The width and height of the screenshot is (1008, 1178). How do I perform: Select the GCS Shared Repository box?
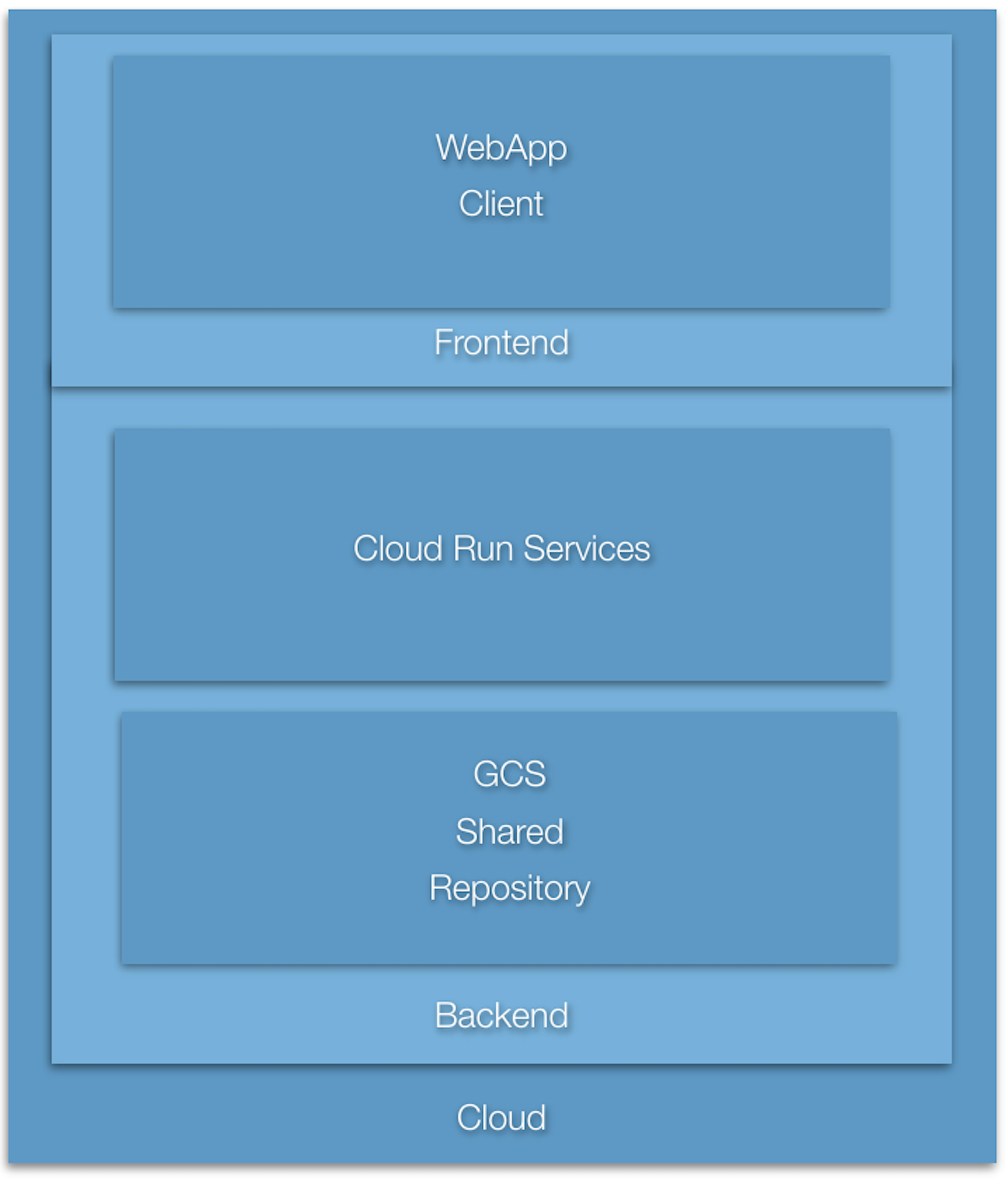(510, 837)
